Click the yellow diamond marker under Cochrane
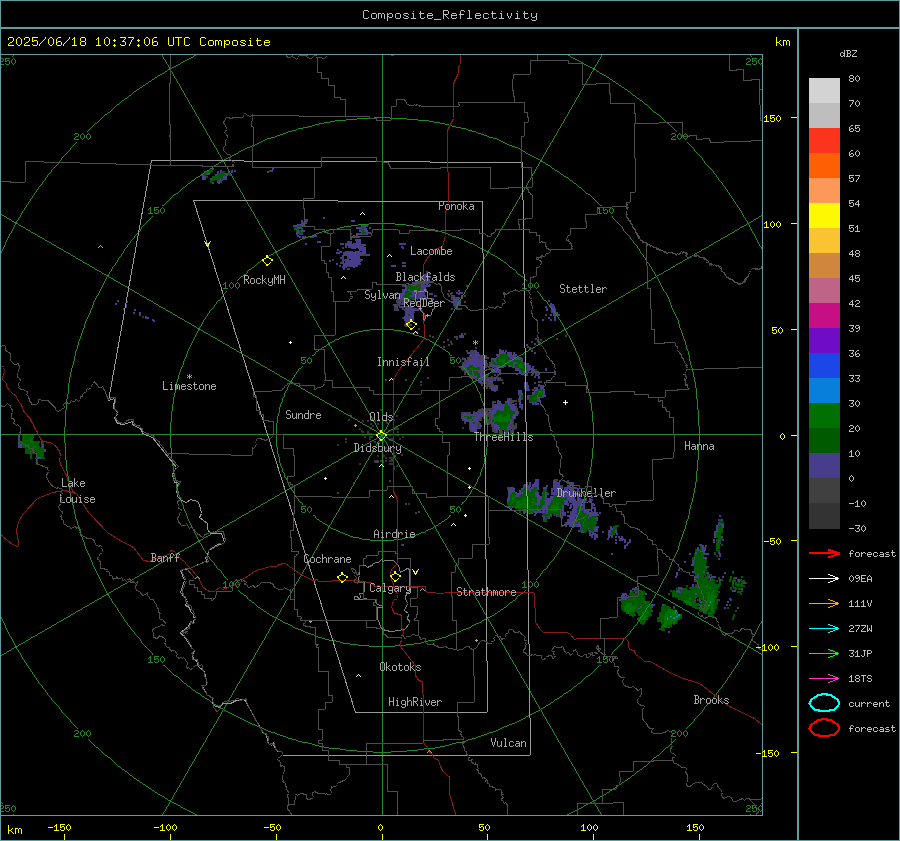Screen dimensions: 900x841 (342, 577)
